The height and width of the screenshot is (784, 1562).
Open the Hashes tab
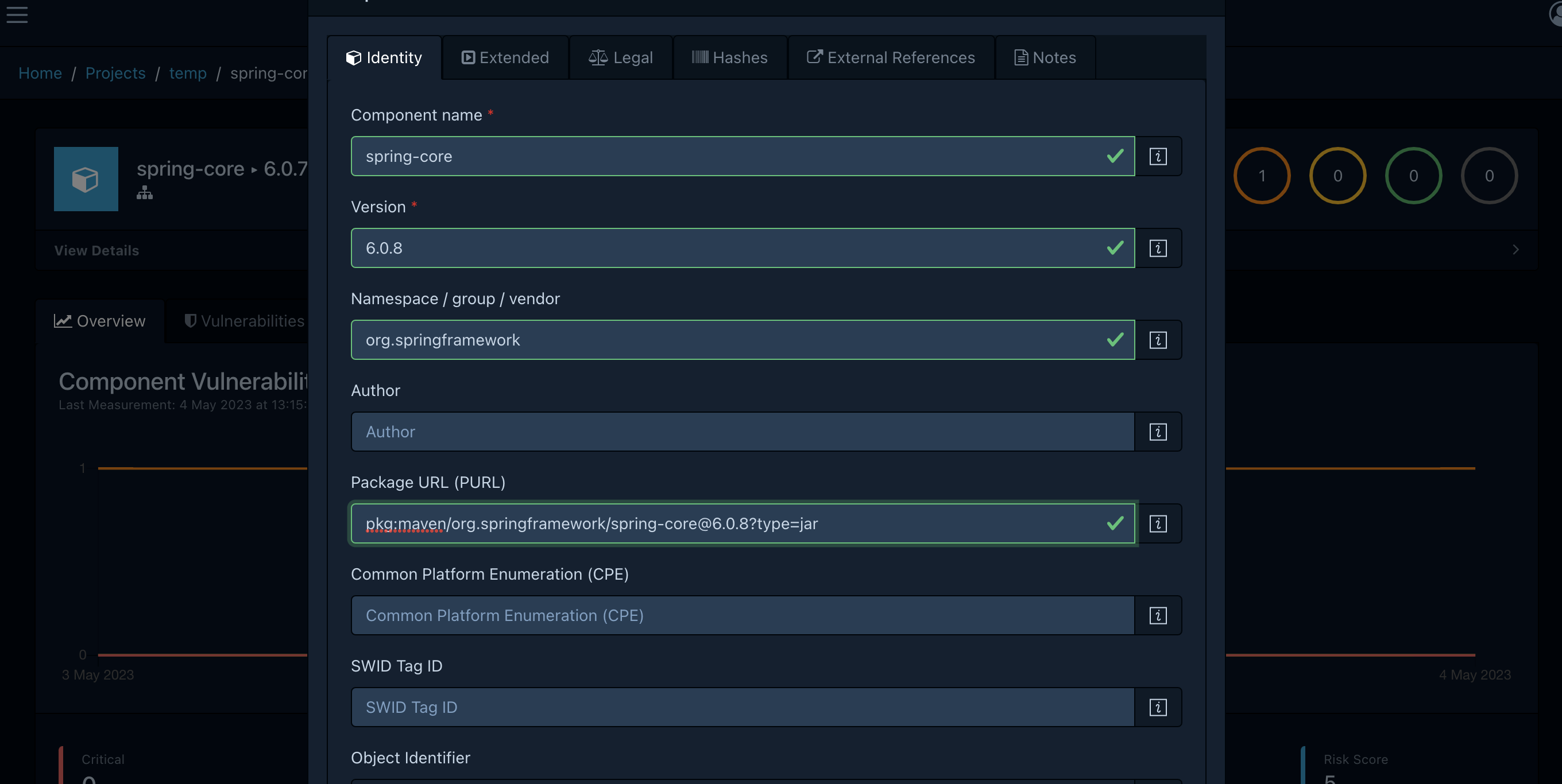pos(730,57)
